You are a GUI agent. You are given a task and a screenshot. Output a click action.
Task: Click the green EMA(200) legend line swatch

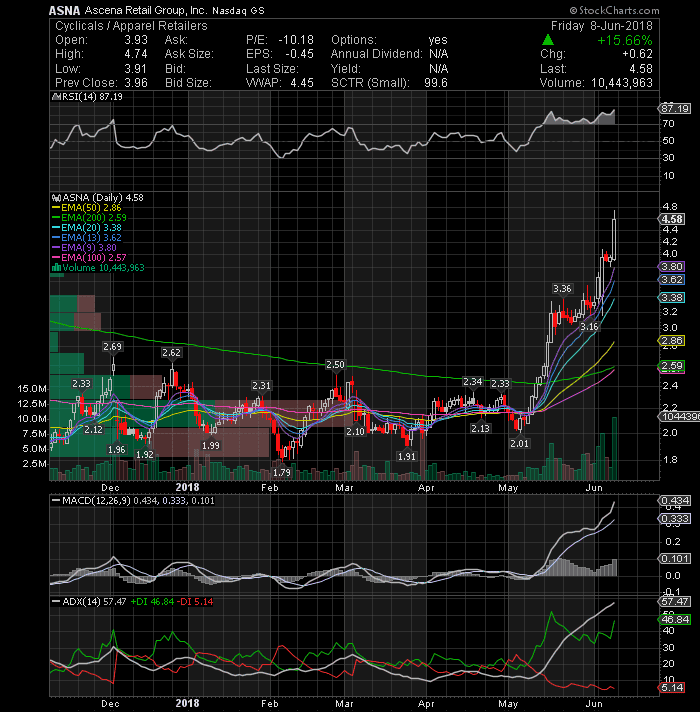tap(56, 218)
